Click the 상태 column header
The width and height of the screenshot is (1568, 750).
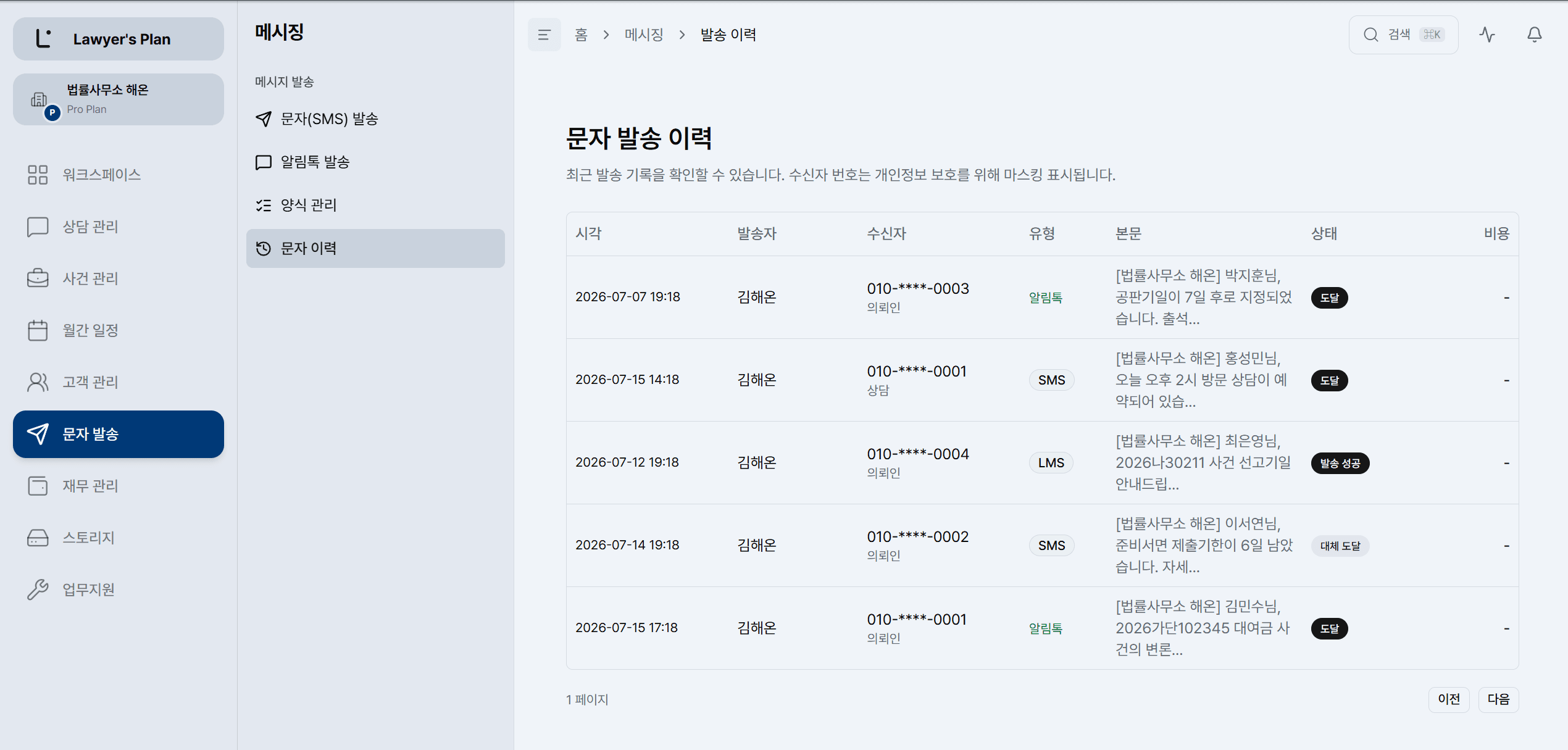pos(1324,234)
